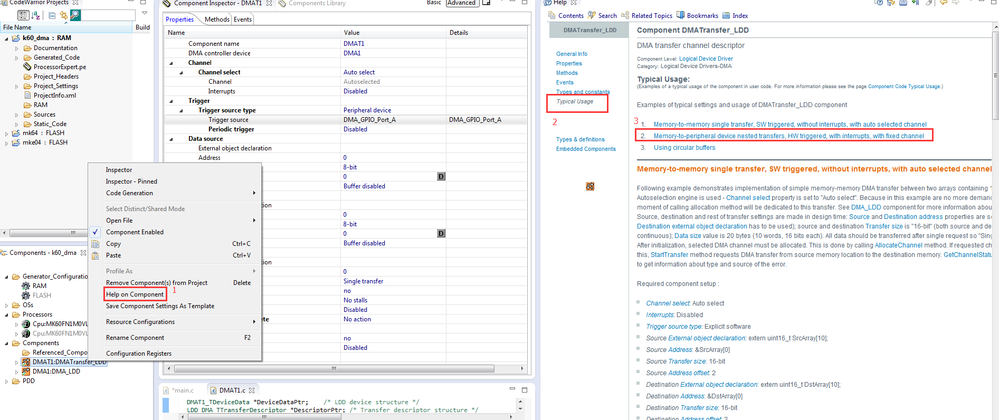Choose Inspector - Pinned from context menu

tap(131, 182)
